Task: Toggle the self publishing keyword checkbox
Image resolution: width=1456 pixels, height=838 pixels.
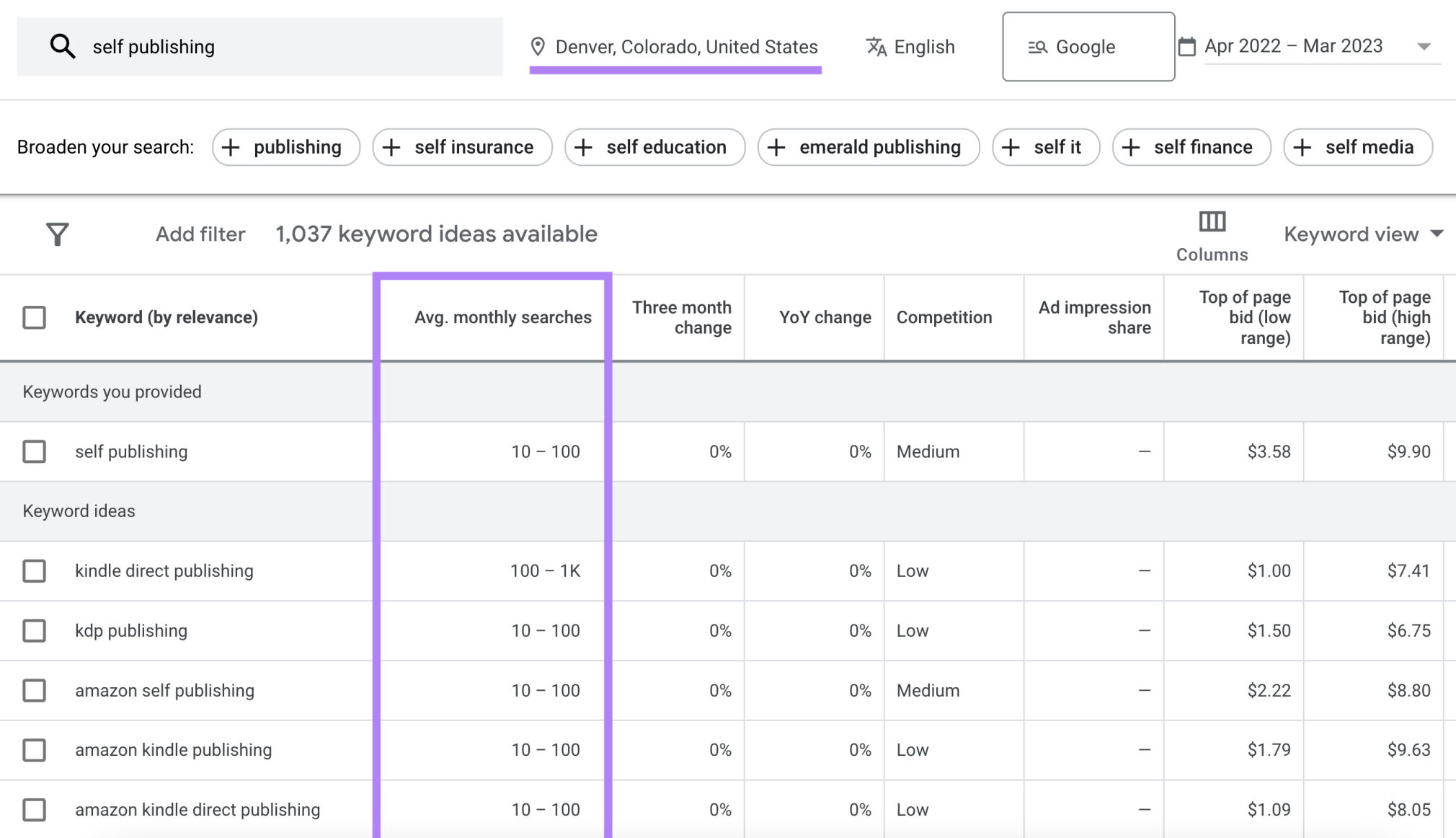Action: coord(35,450)
